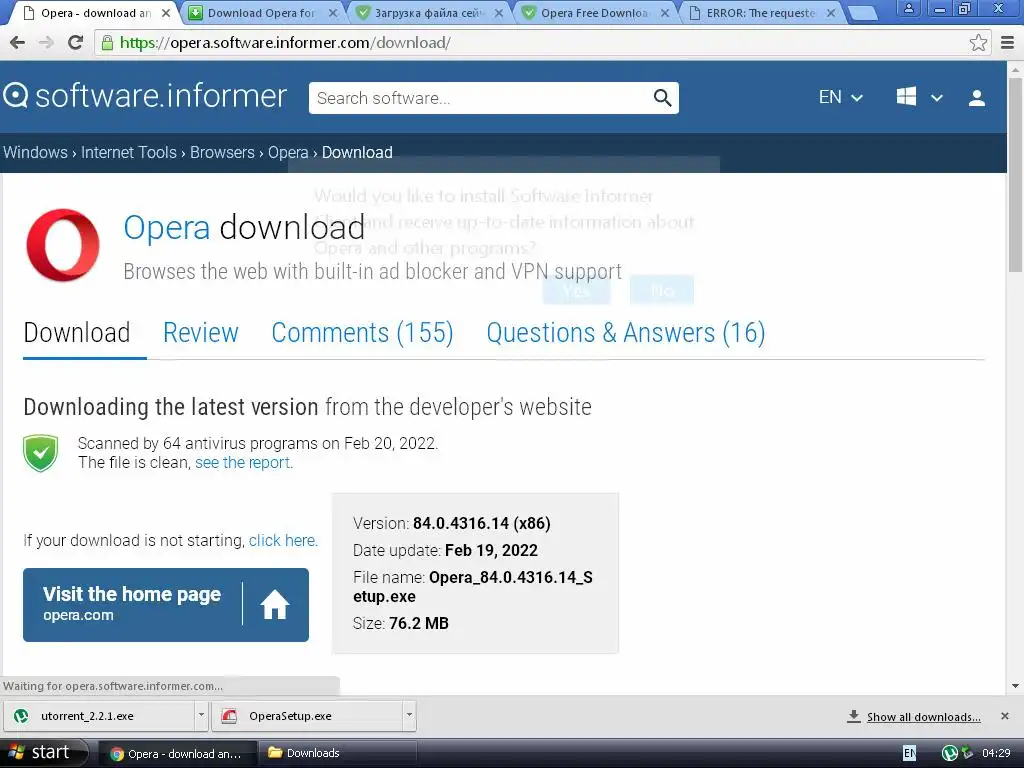Reload the page with the refresh icon
Viewport: 1024px width, 768px height.
click(x=76, y=43)
